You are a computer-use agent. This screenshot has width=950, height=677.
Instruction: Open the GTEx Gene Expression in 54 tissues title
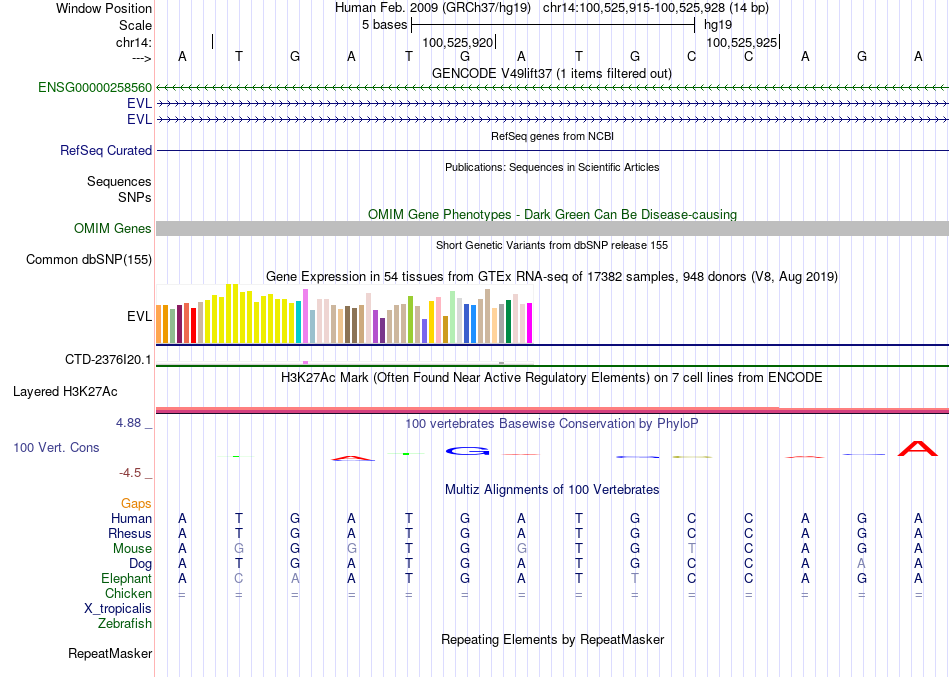(x=552, y=276)
